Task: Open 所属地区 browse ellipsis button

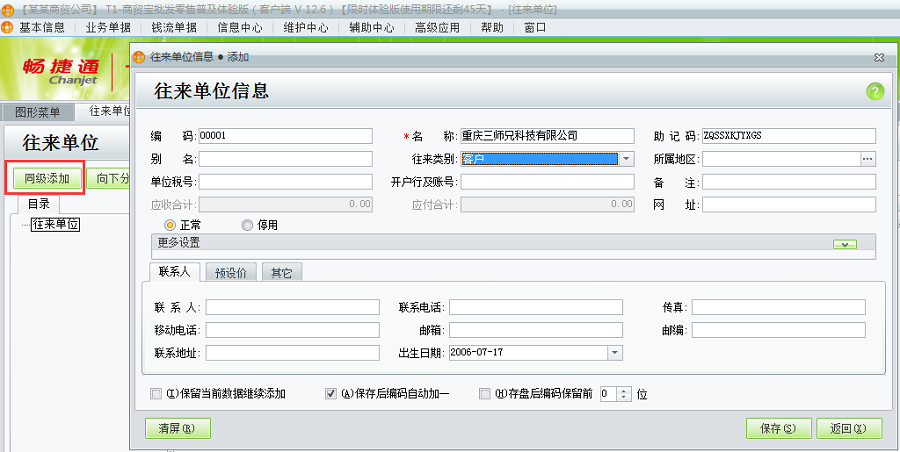Action: pyautogui.click(x=868, y=159)
